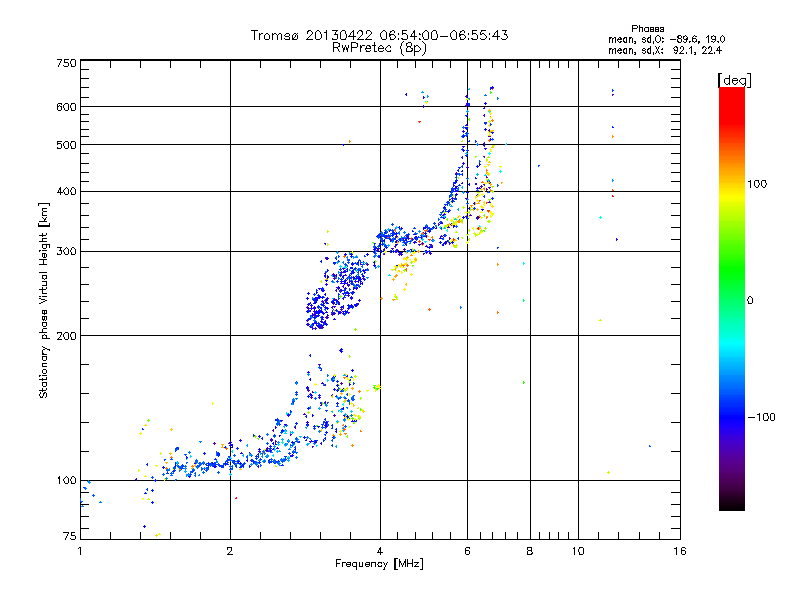The image size is (800, 600).
Task: Click the '10' frequency tick label
Action: coord(578,551)
